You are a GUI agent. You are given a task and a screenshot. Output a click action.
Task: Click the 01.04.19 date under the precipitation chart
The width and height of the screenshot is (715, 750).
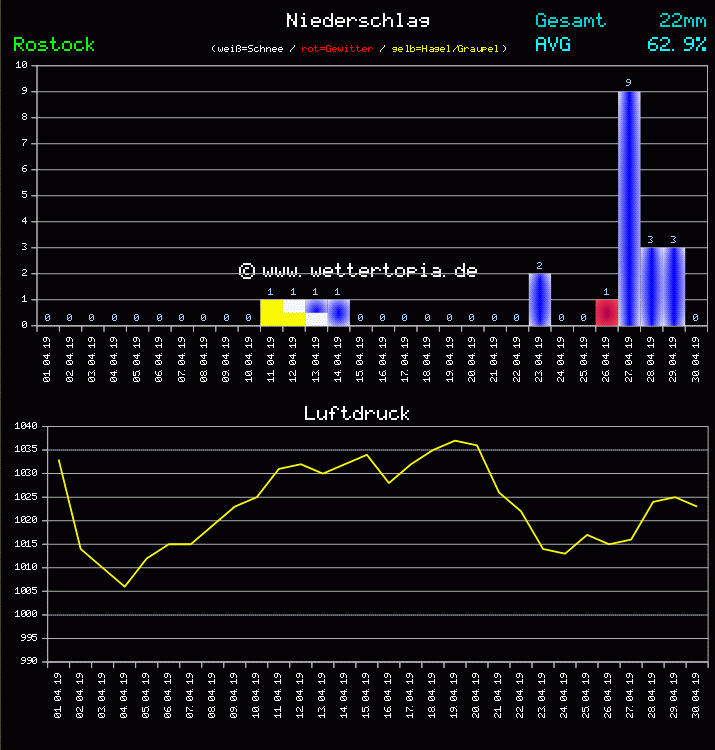[47, 357]
